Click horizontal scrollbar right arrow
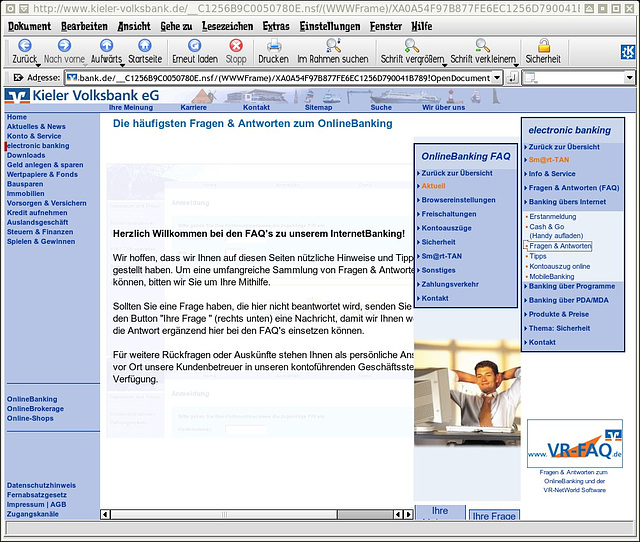The width and height of the screenshot is (640, 542). tap(408, 514)
